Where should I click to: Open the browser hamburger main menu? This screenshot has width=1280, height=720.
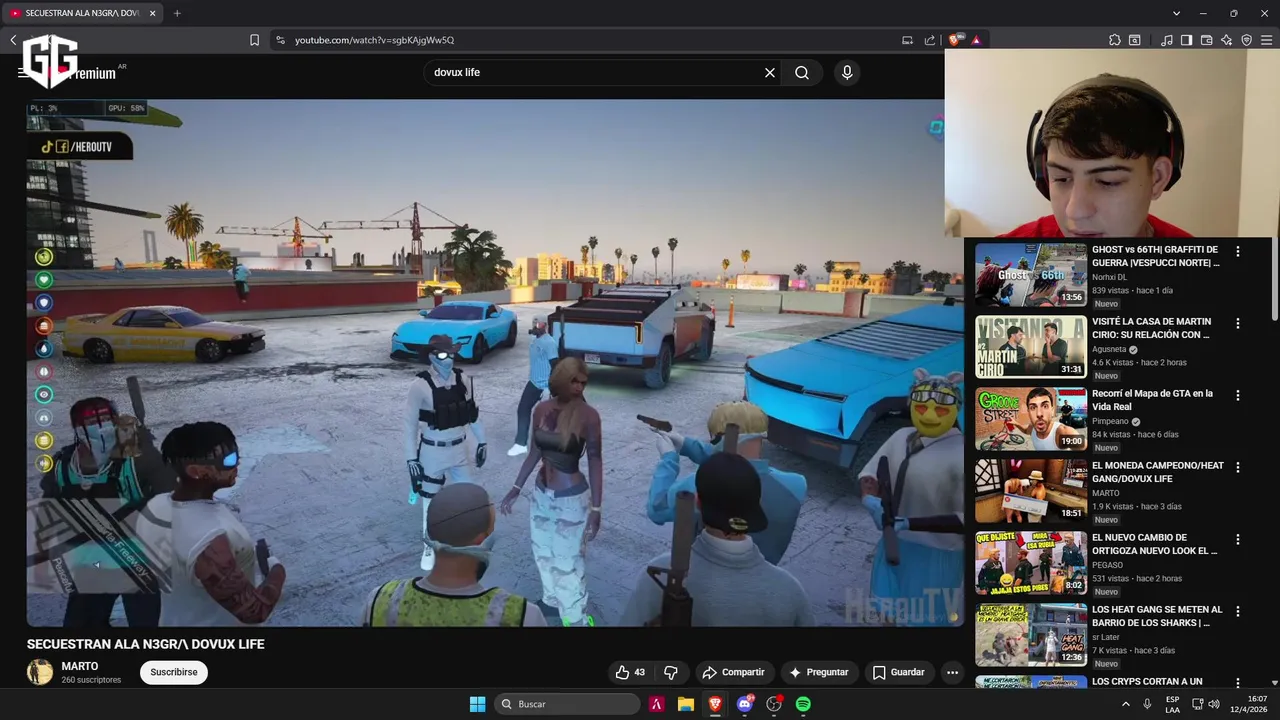[x=1266, y=40]
